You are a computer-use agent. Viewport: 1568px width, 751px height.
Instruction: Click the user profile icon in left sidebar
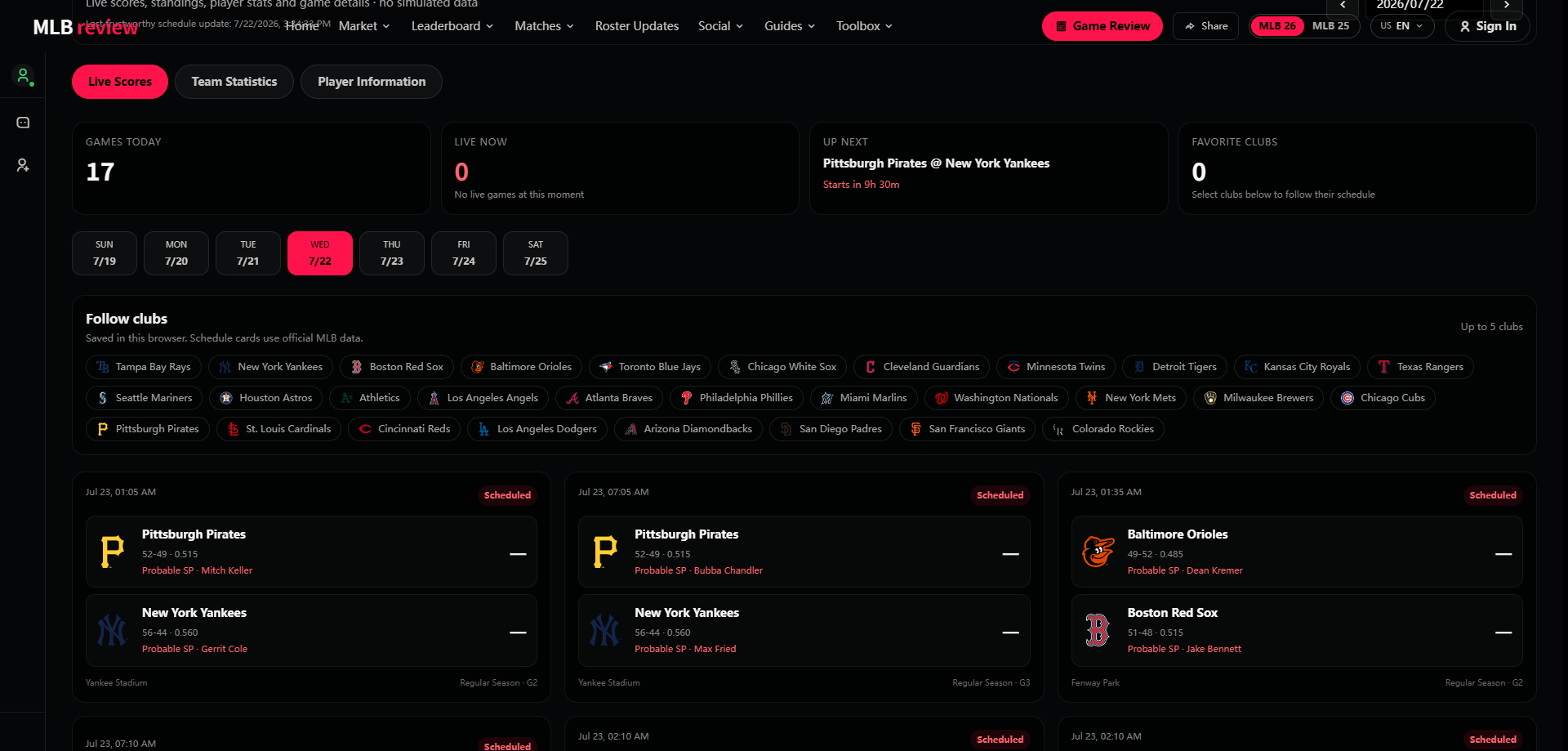23,77
